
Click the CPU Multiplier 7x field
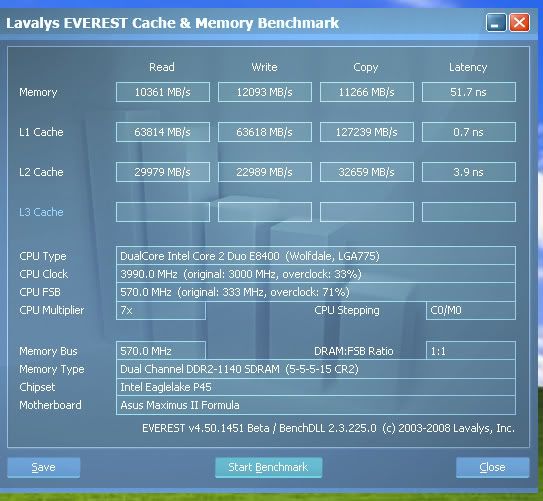pos(161,310)
